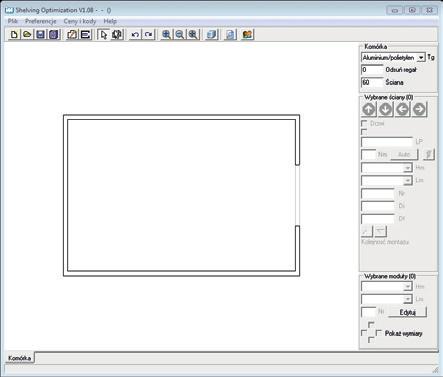
Task: Click the New file toolbar icon
Action: (14, 34)
